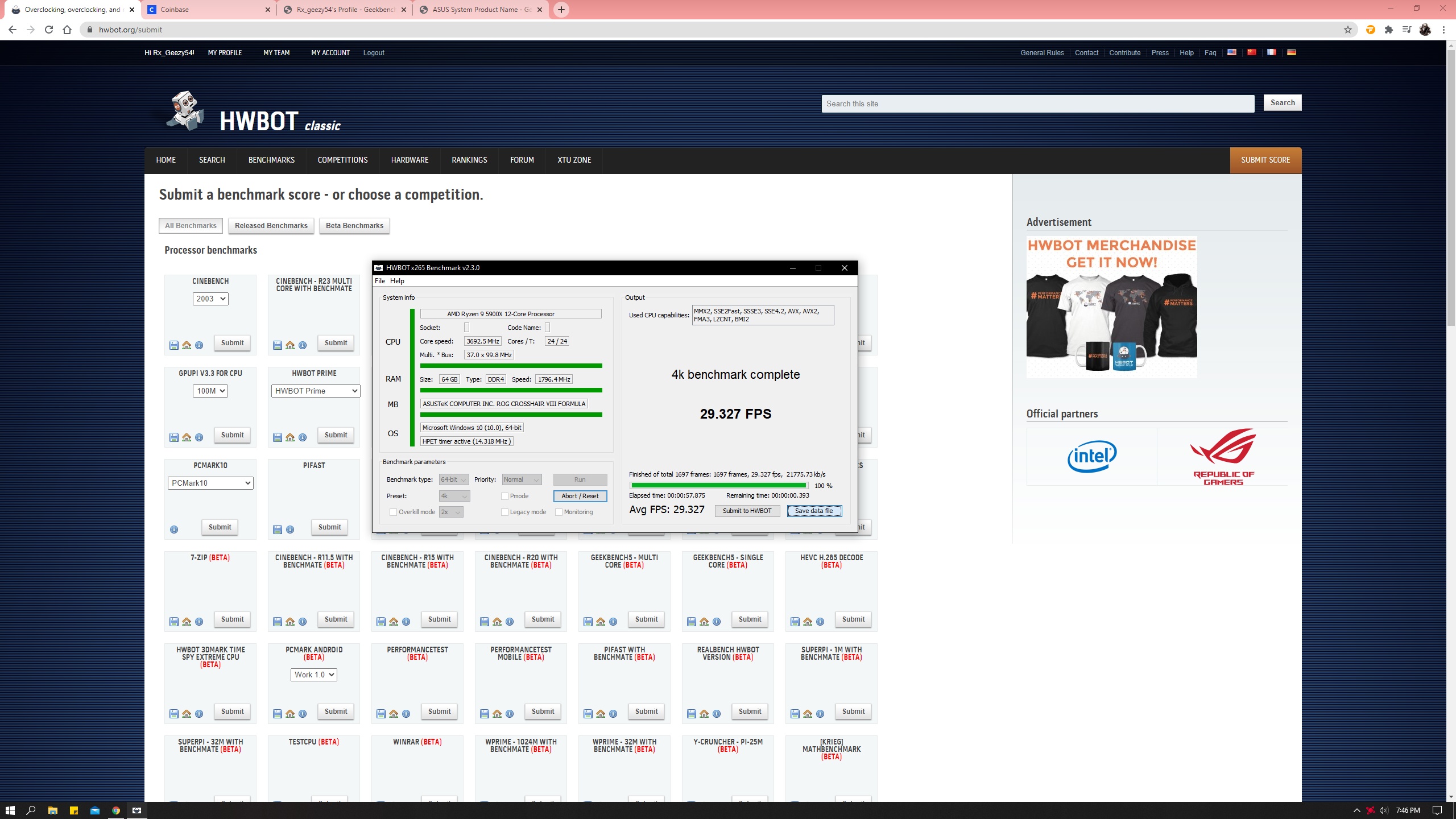Click the HWBOT Merchandise advertisement image
Viewport: 1456px width, 819px height.
tap(1111, 307)
